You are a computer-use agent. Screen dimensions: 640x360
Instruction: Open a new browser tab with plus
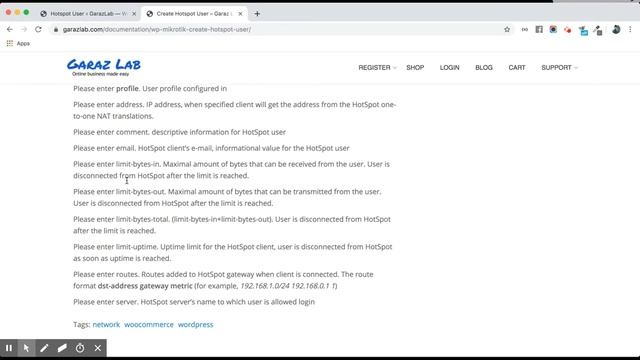257,13
